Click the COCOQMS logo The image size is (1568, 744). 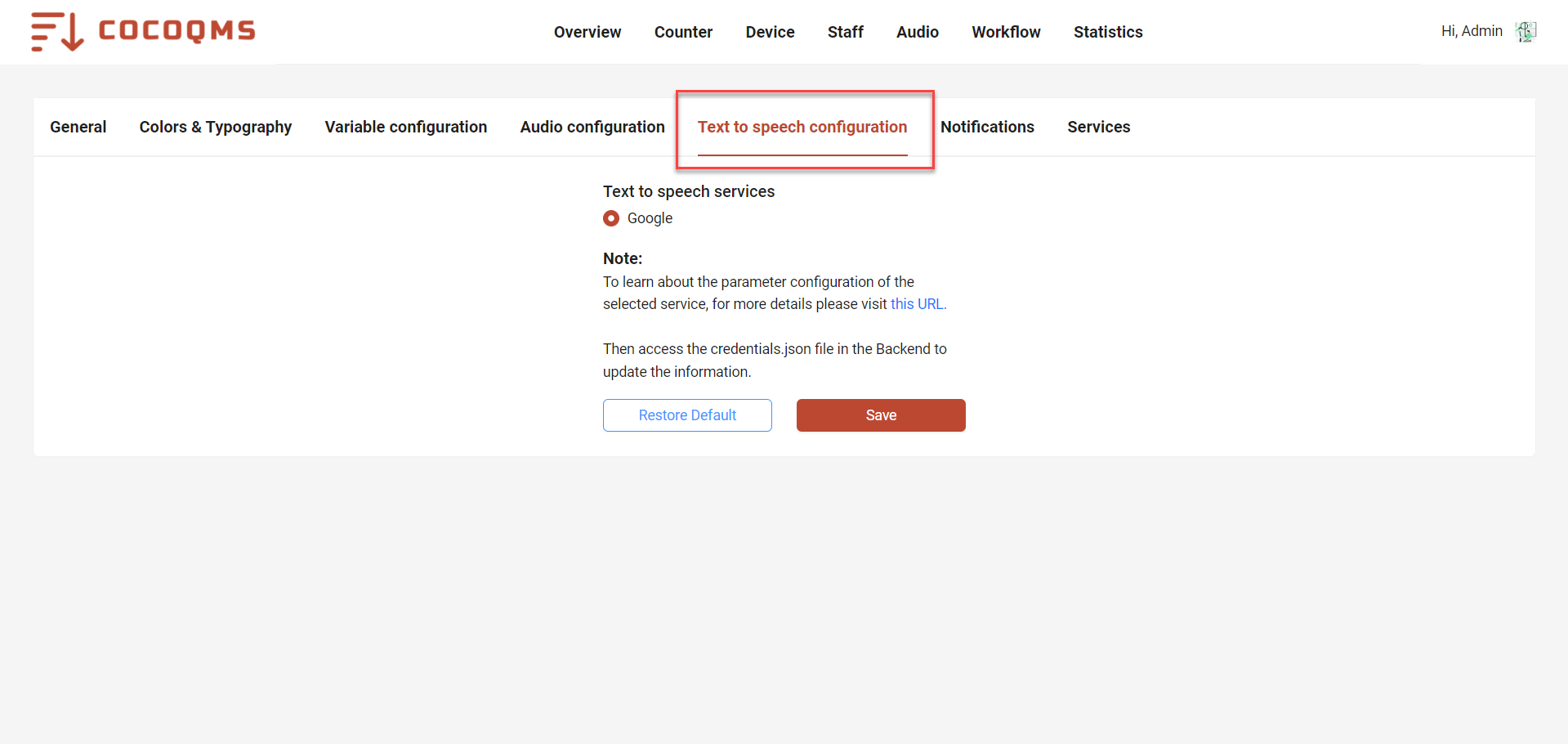pyautogui.click(x=143, y=32)
